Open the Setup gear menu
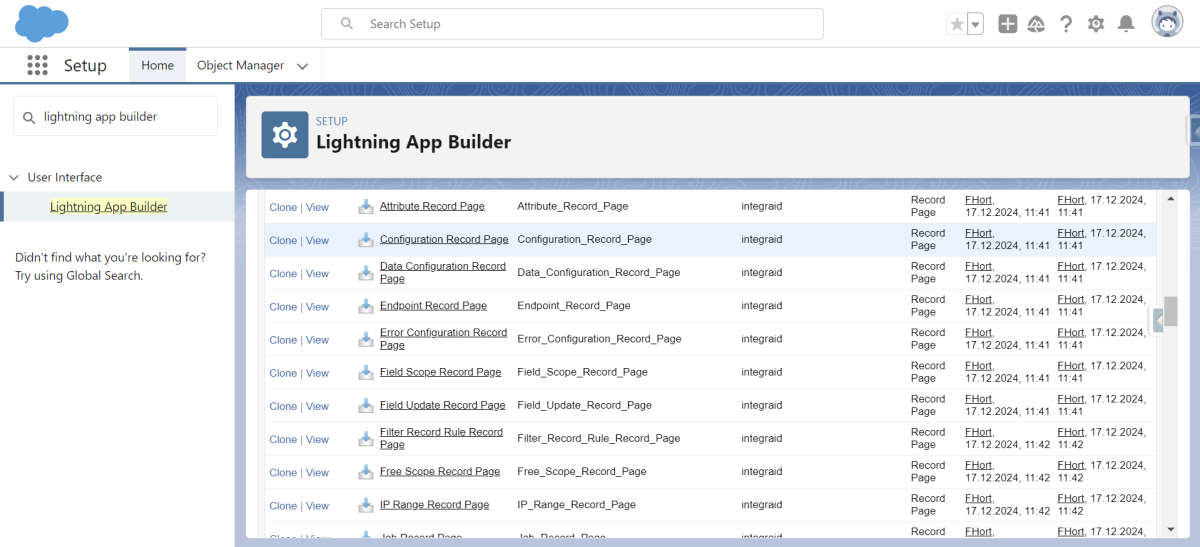The width and height of the screenshot is (1200, 547). click(x=1096, y=24)
